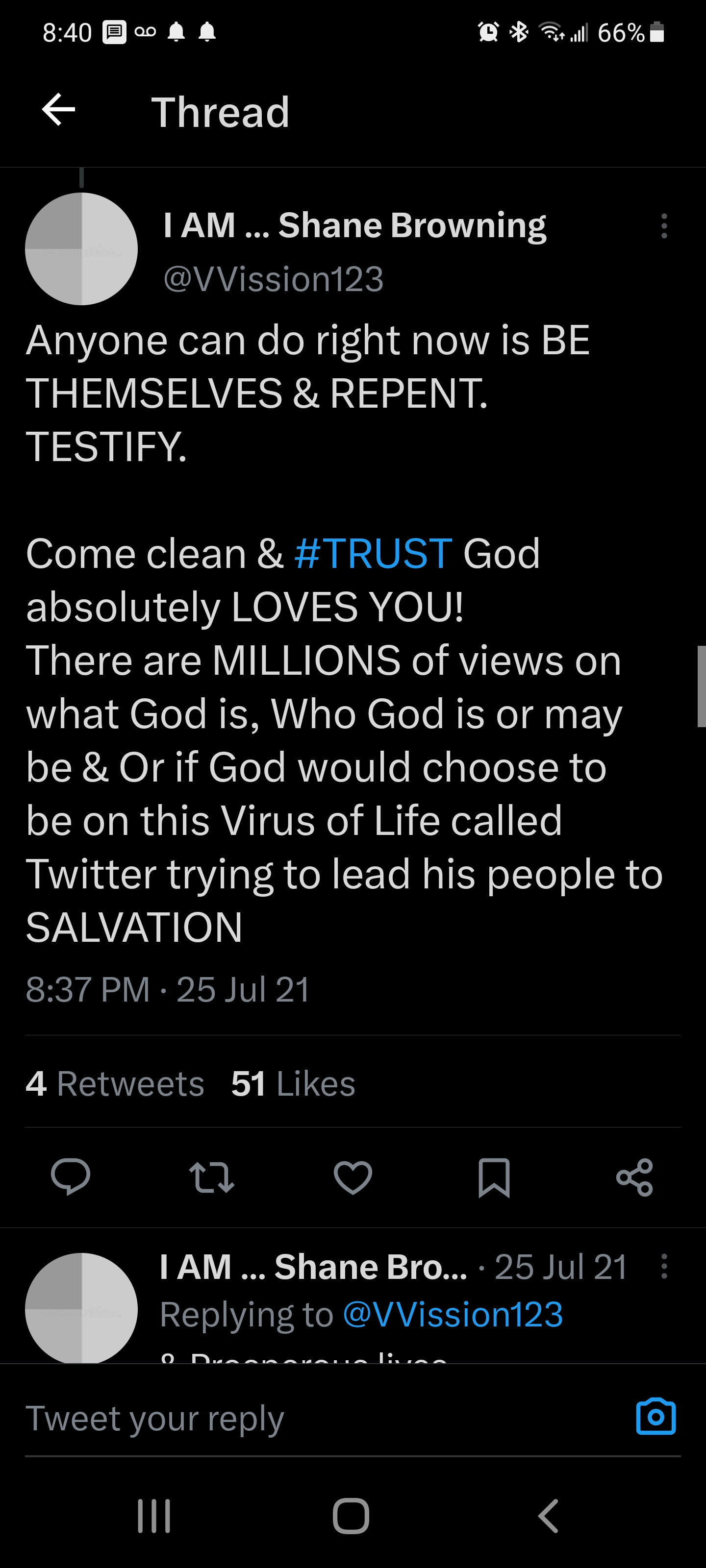Open more options on reply tweet

pyautogui.click(x=664, y=1267)
